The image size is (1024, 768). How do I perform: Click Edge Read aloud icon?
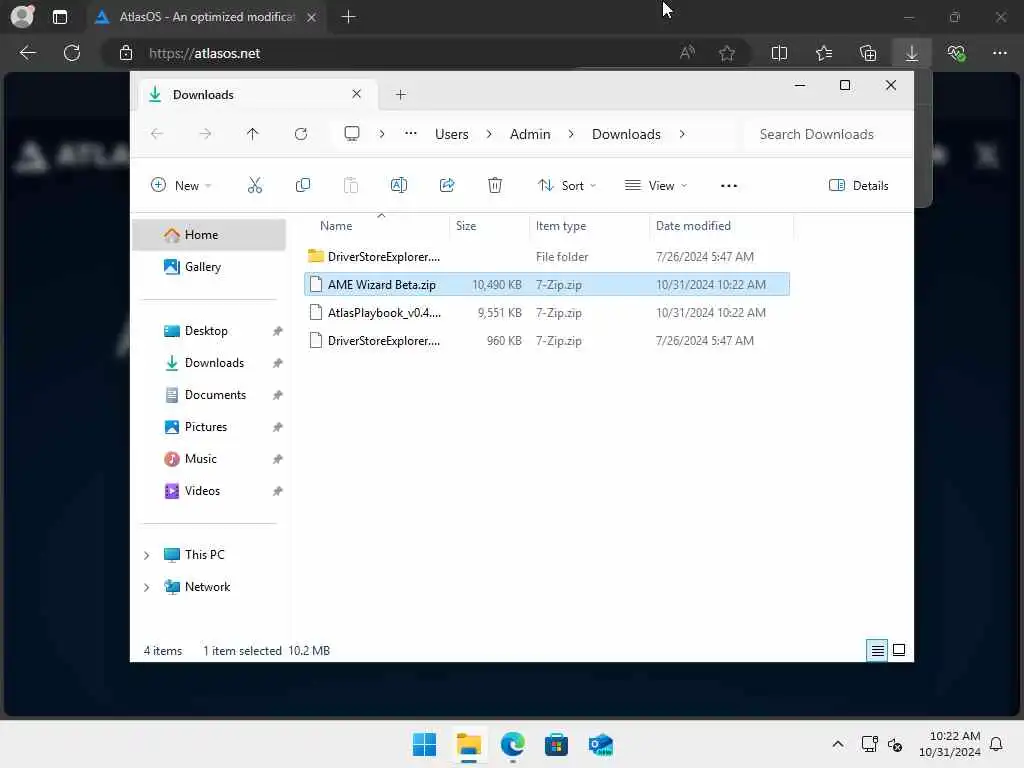(687, 53)
